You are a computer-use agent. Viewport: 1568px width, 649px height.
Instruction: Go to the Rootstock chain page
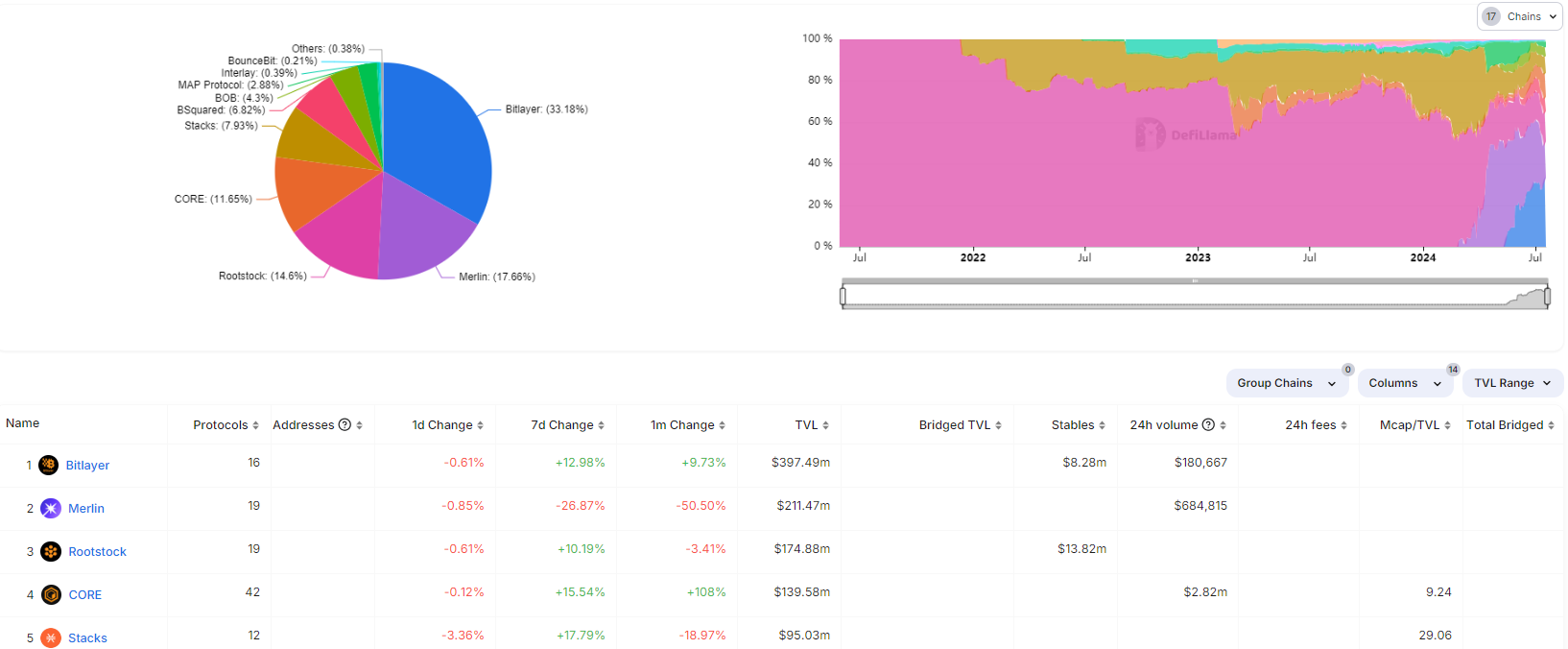tap(97, 552)
